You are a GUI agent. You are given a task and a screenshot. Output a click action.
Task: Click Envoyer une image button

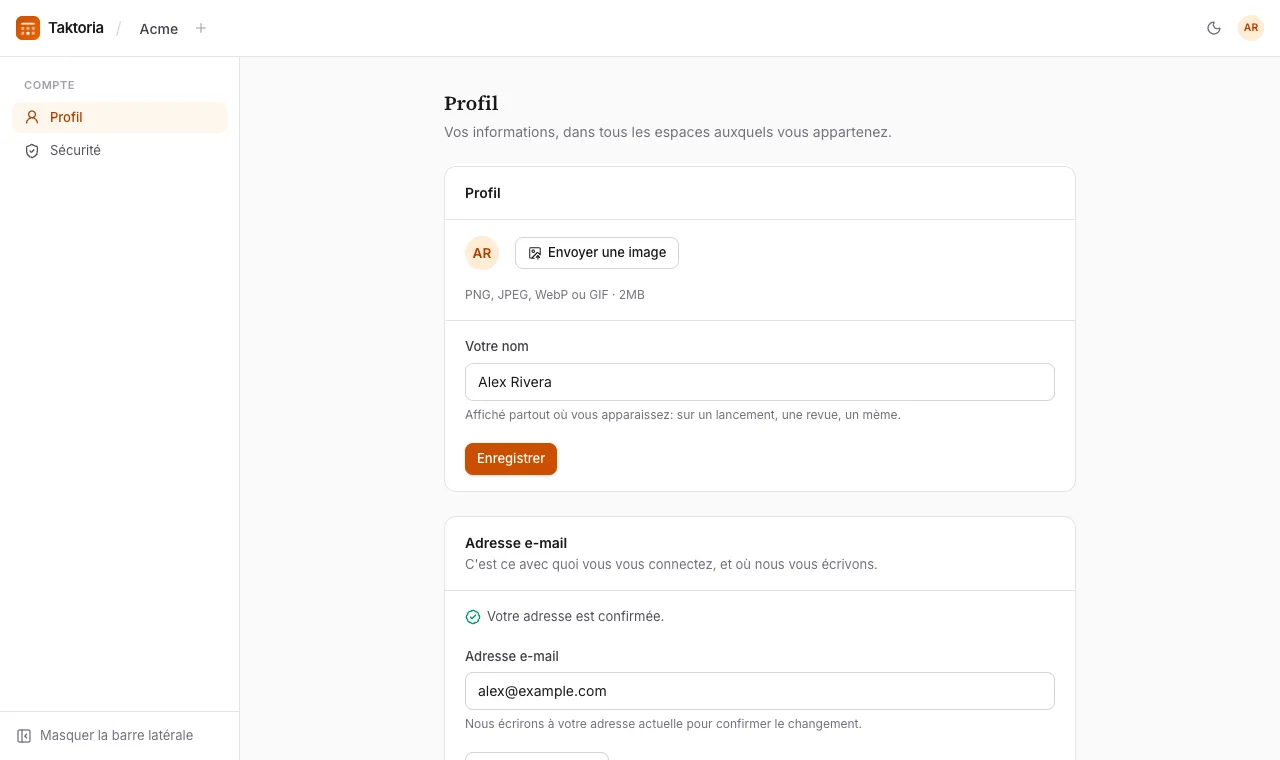pyautogui.click(x=597, y=253)
